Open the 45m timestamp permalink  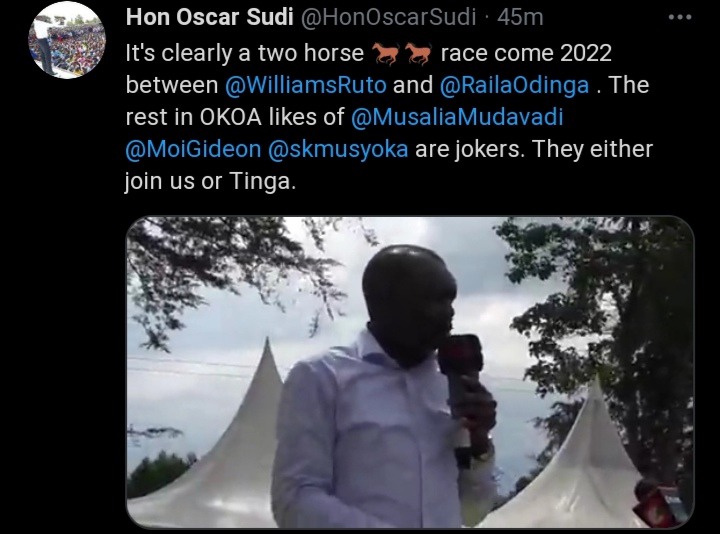point(520,17)
